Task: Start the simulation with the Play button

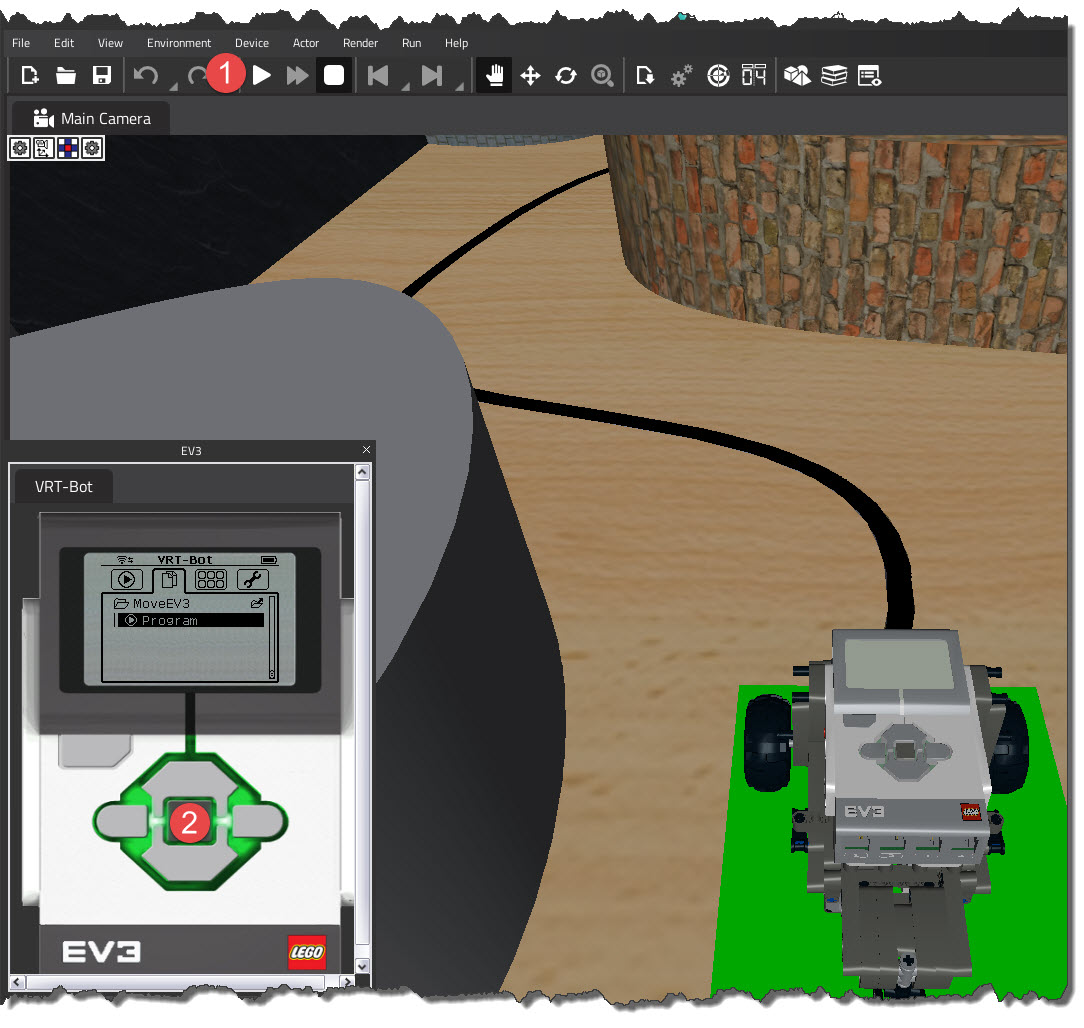Action: coord(261,75)
